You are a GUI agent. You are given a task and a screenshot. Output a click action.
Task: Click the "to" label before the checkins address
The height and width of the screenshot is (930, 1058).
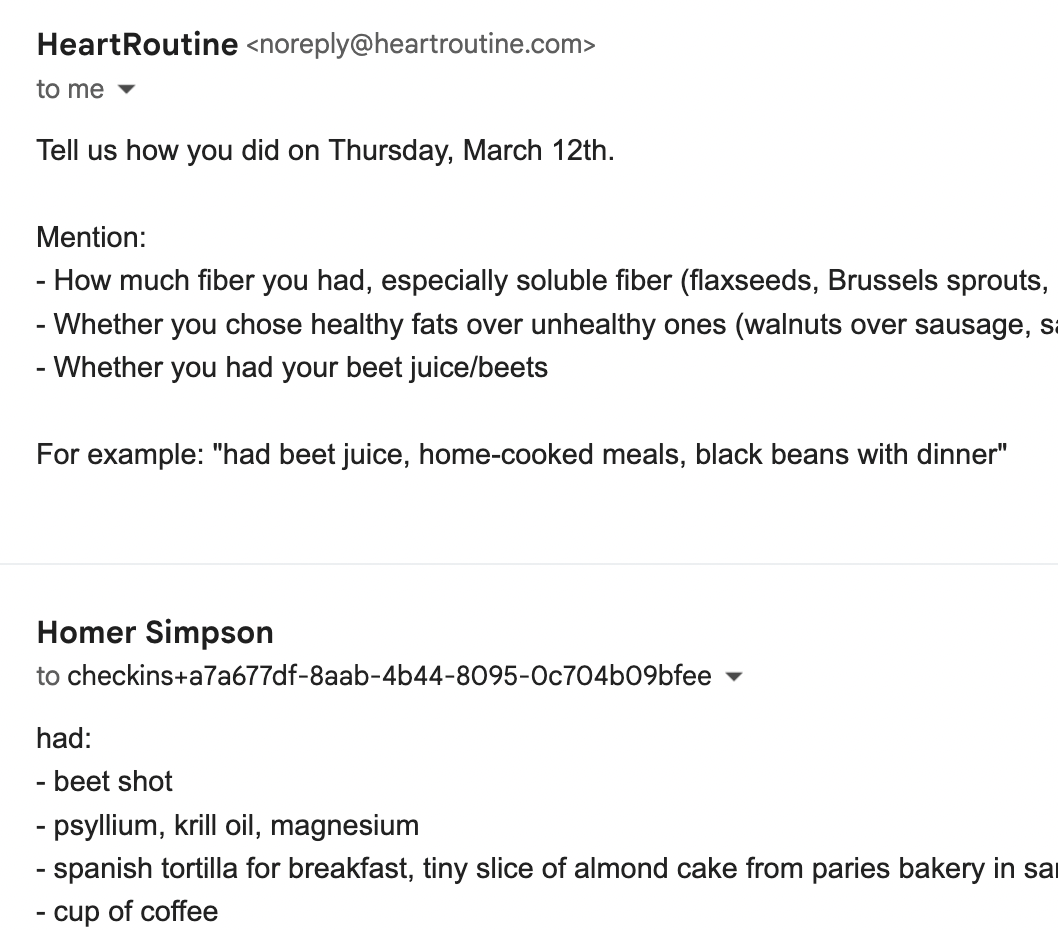[x=45, y=676]
